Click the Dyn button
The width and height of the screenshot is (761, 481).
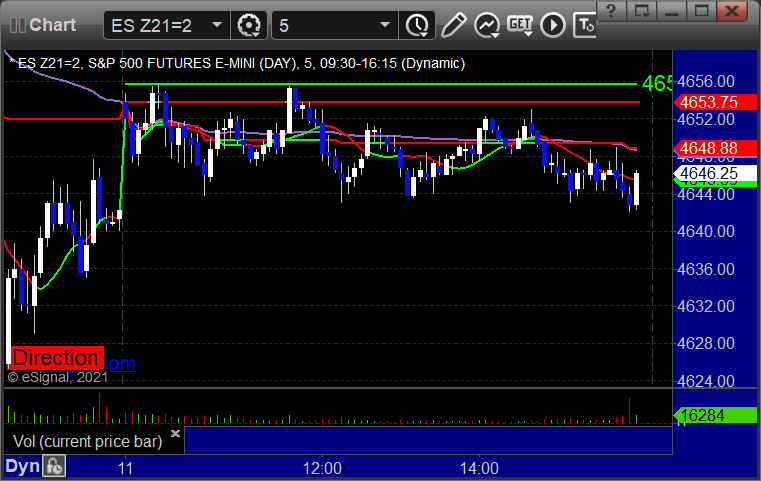[x=22, y=466]
